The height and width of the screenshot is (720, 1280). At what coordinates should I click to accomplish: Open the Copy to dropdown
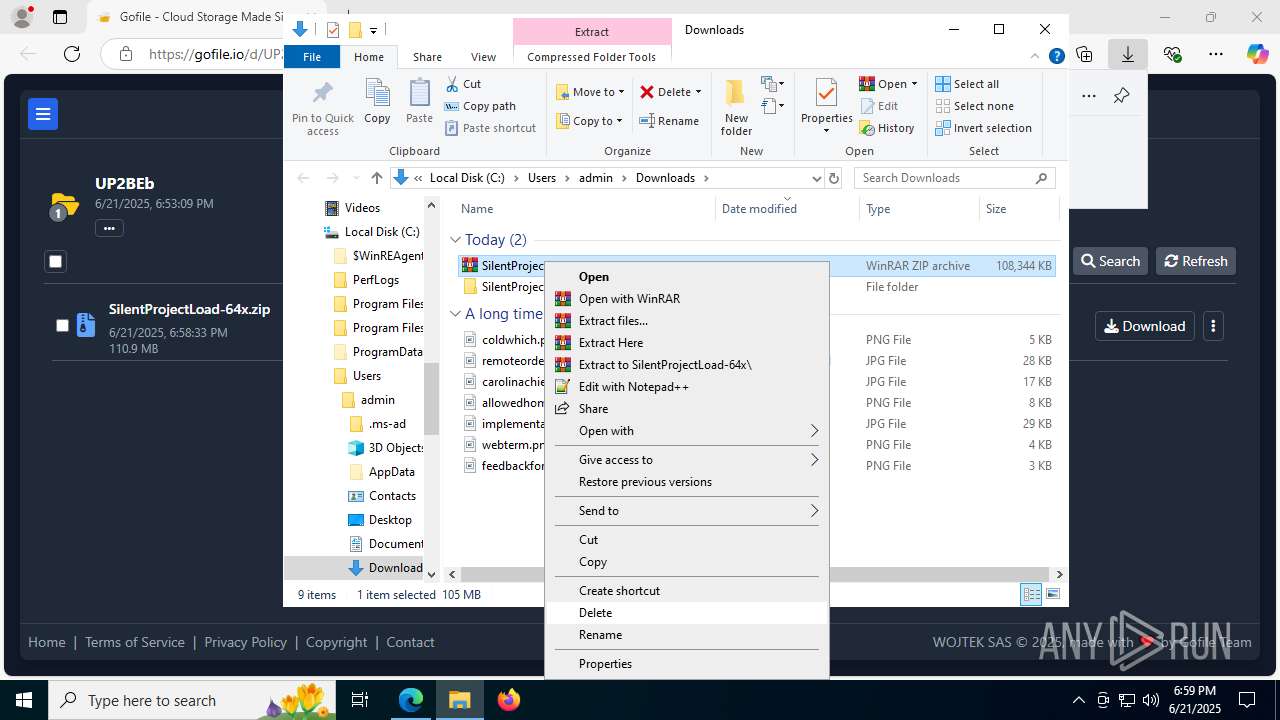click(591, 121)
